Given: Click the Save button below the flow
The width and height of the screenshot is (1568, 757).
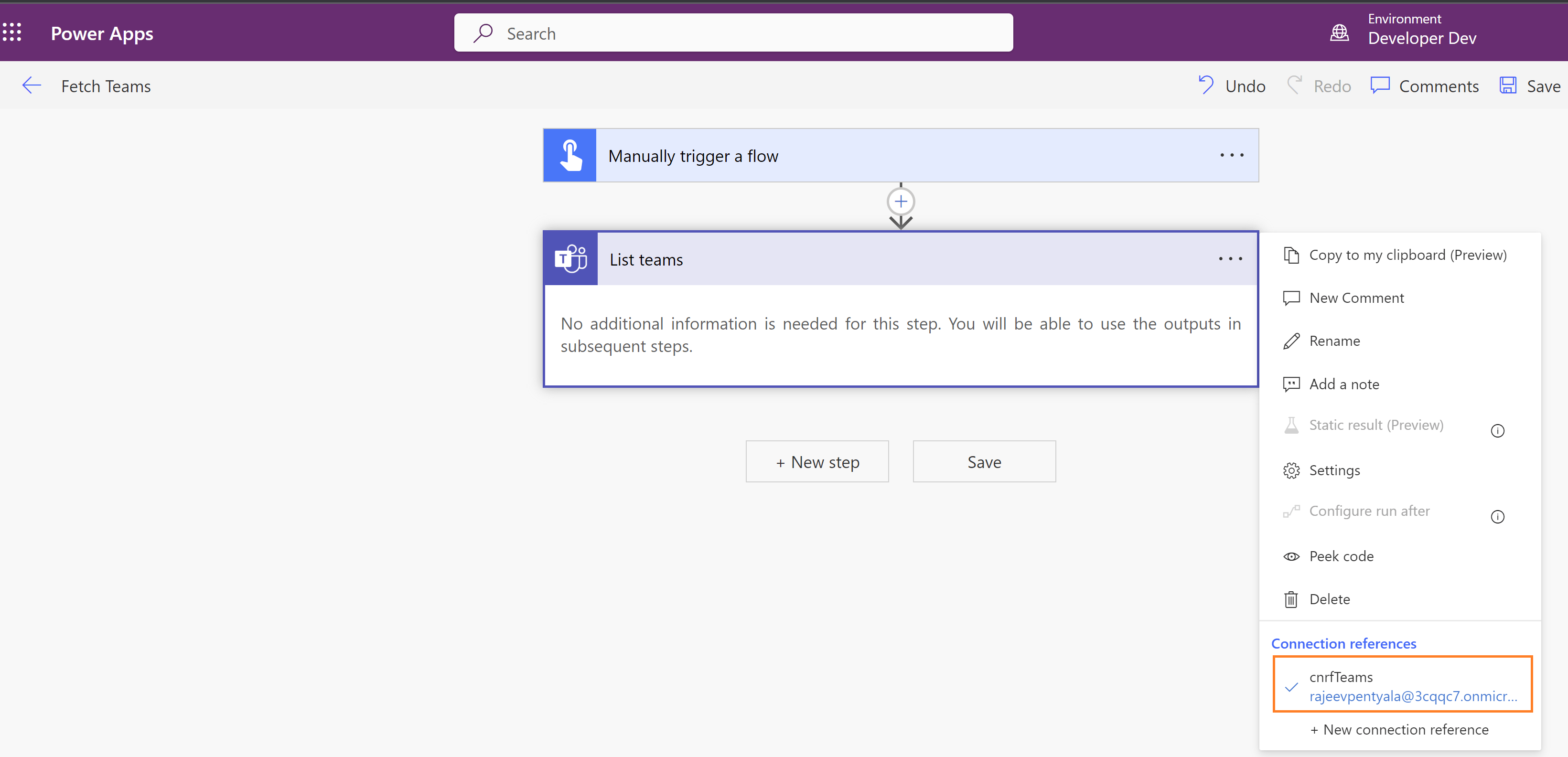Looking at the screenshot, I should click(984, 462).
